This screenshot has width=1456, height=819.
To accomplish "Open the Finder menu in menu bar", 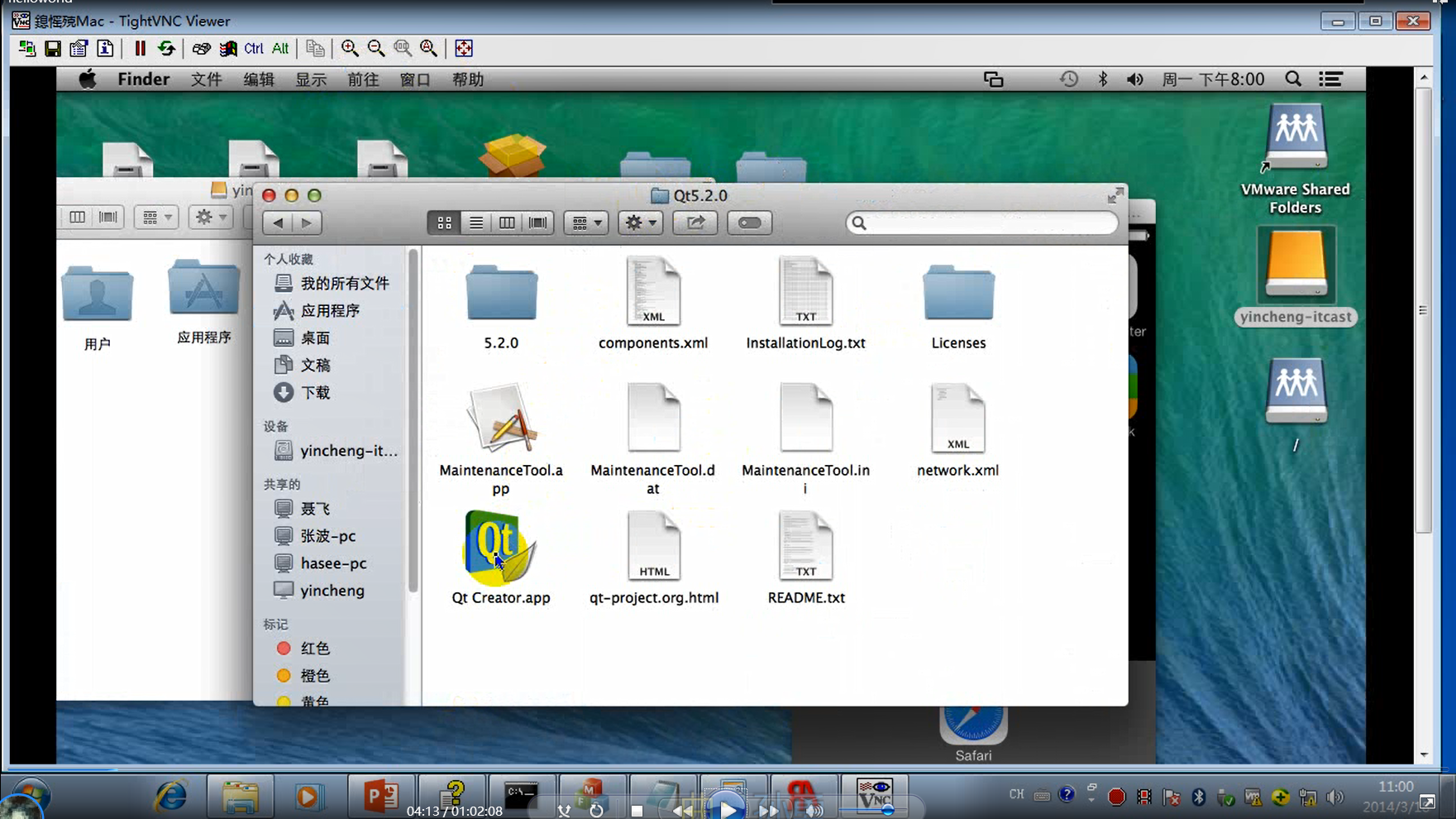I will (x=143, y=79).
